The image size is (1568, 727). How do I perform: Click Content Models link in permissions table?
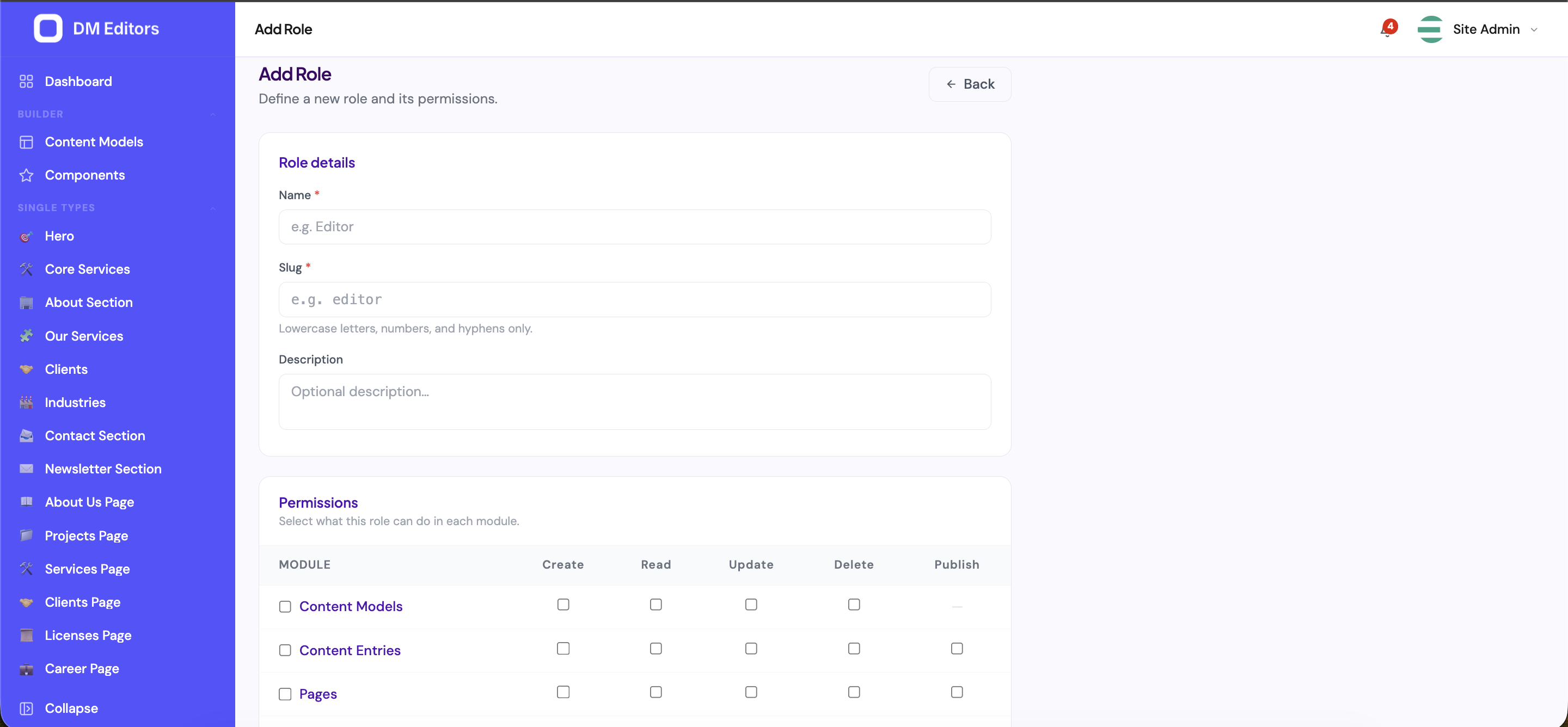click(351, 607)
